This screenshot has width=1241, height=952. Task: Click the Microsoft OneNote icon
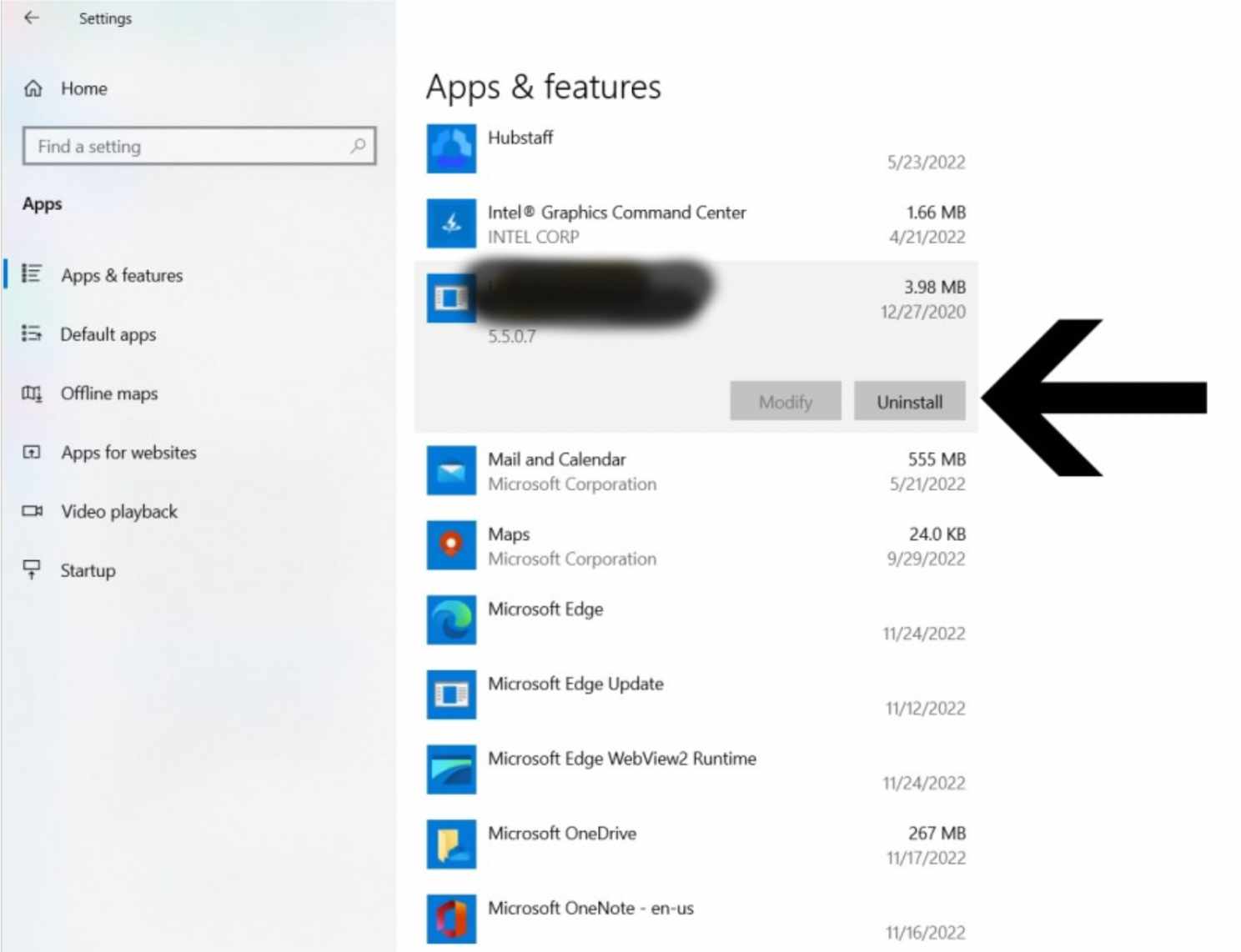[x=451, y=919]
